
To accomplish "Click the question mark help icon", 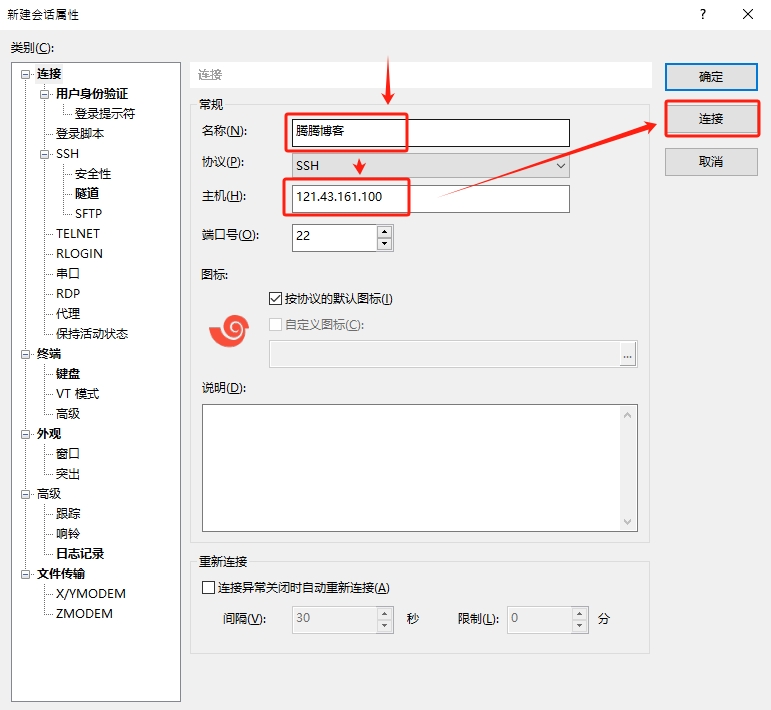I will (702, 14).
